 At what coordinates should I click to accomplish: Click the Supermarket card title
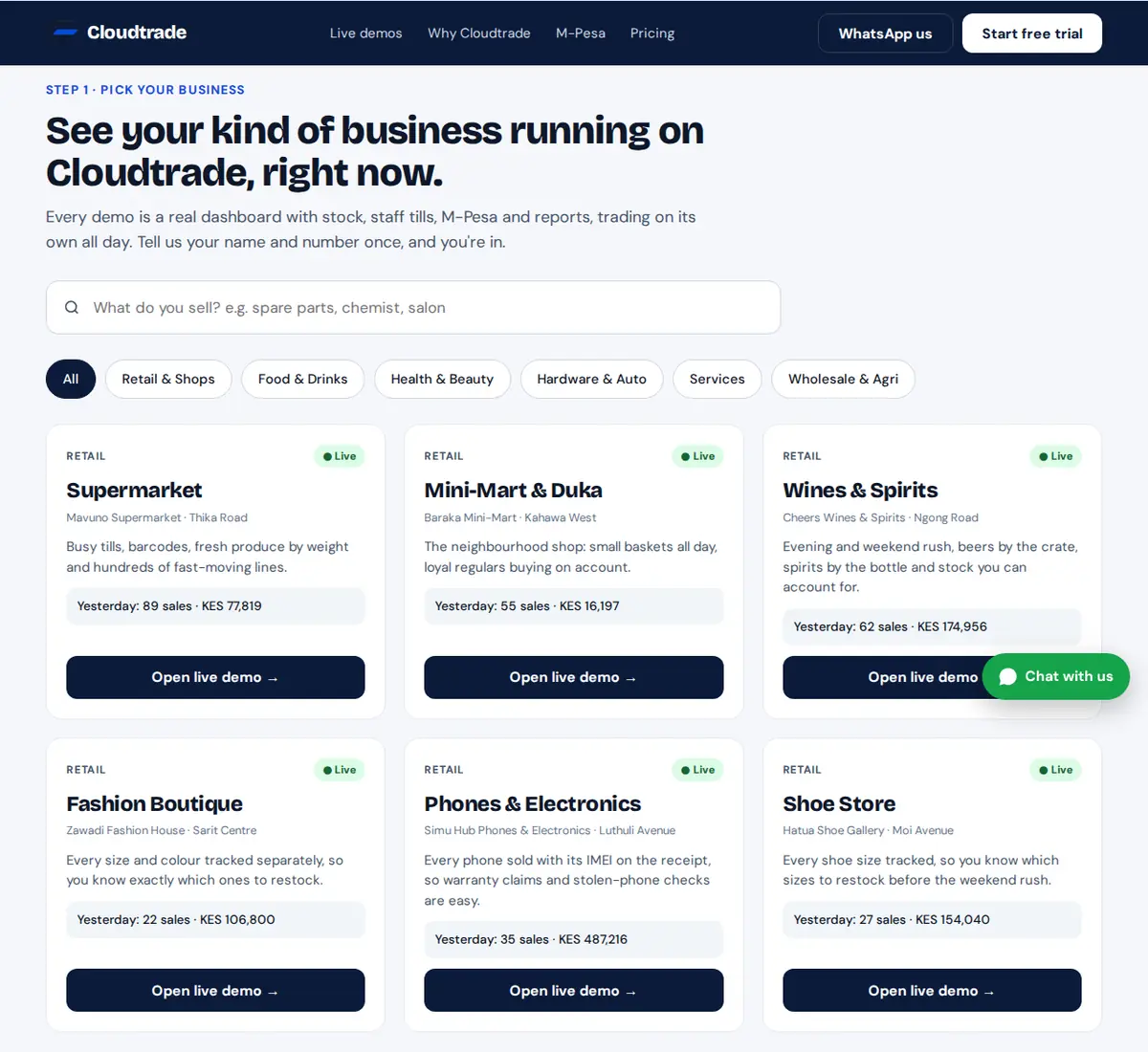click(134, 491)
